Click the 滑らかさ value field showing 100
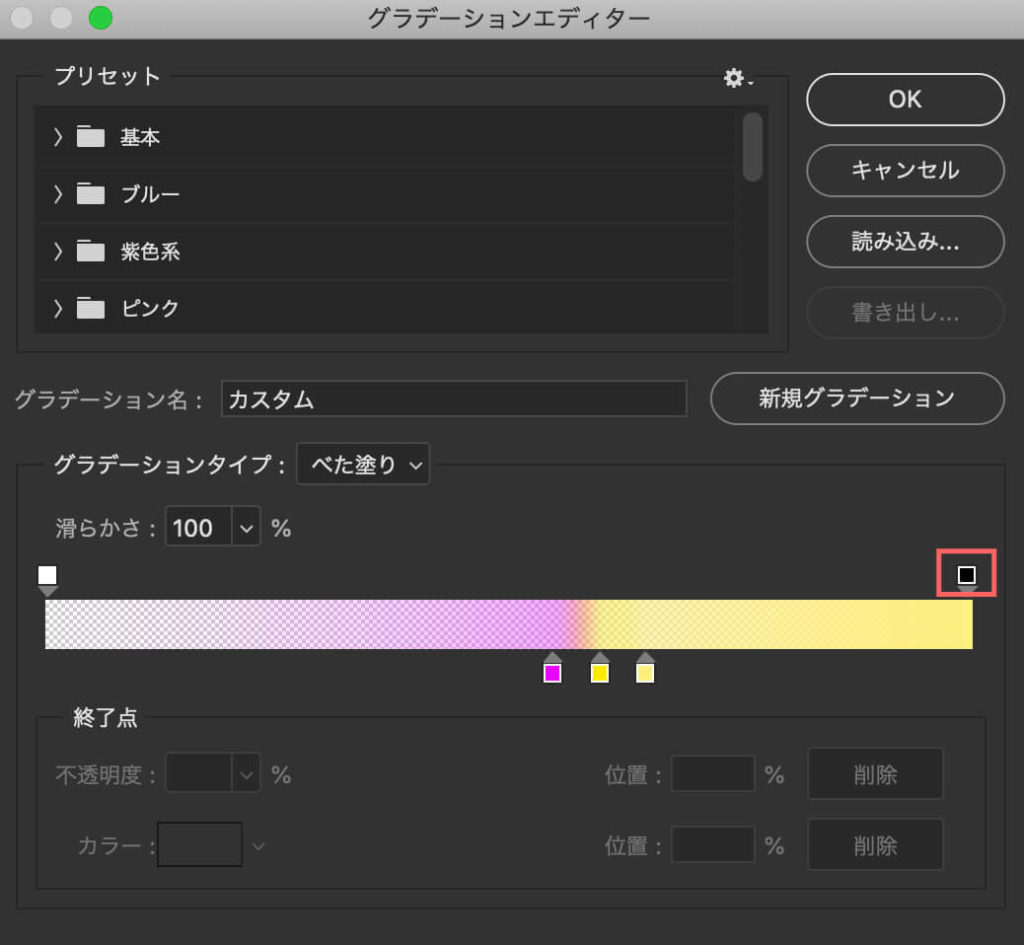1024x945 pixels. (x=199, y=527)
